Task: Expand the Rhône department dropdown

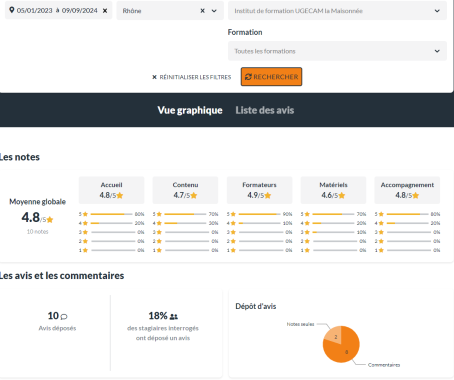Action: tap(214, 11)
